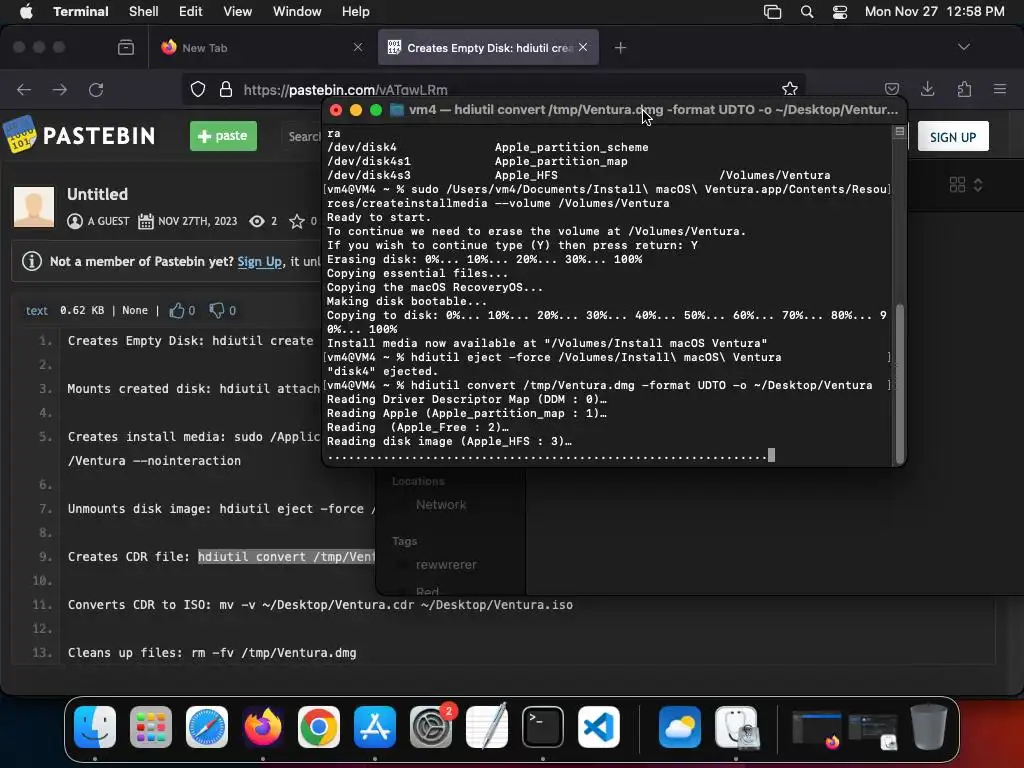The image size is (1024, 768).
Task: Close the Creates Empty Disk tab
Action: pyautogui.click(x=583, y=47)
